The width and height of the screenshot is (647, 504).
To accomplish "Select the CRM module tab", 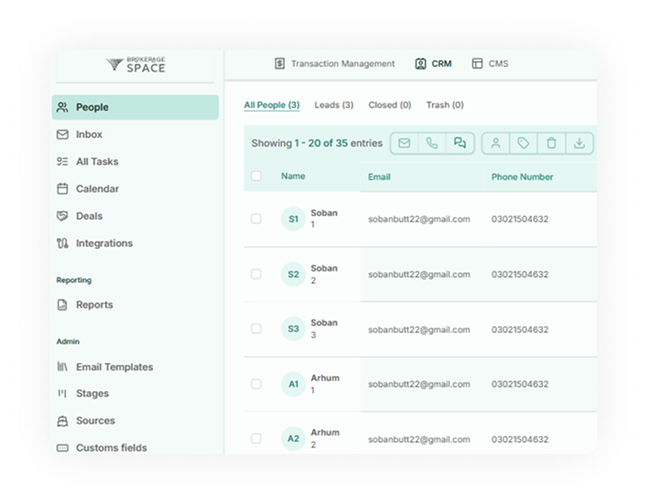I will (433, 64).
